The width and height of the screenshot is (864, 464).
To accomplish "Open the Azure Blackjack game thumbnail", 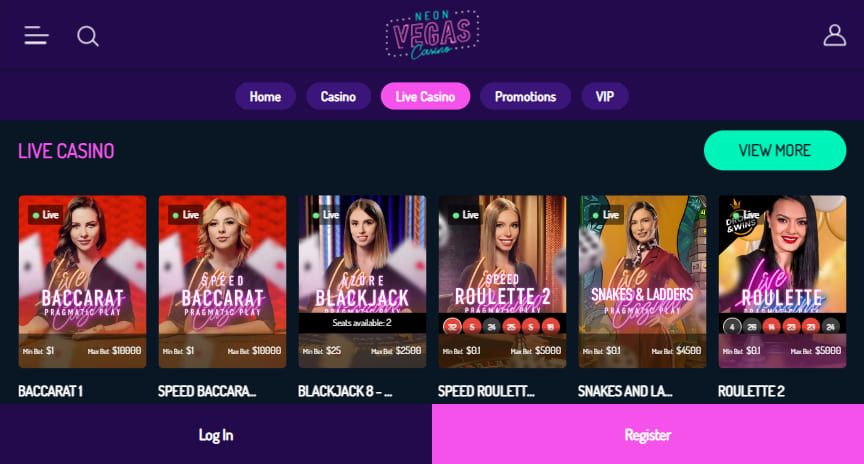I will click(362, 282).
